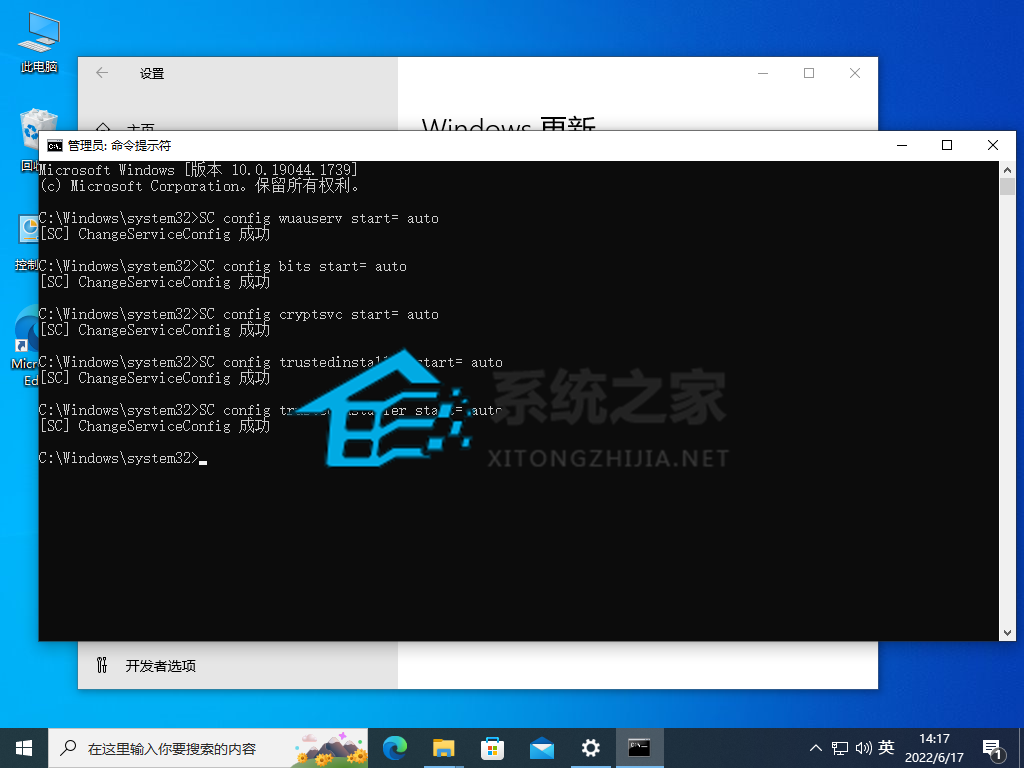Open the network status flyout
Image resolution: width=1024 pixels, height=768 pixels.
click(x=838, y=747)
